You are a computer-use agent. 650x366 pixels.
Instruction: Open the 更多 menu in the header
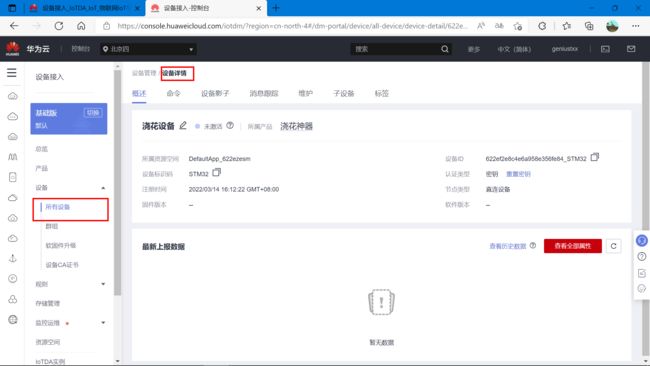(474, 49)
